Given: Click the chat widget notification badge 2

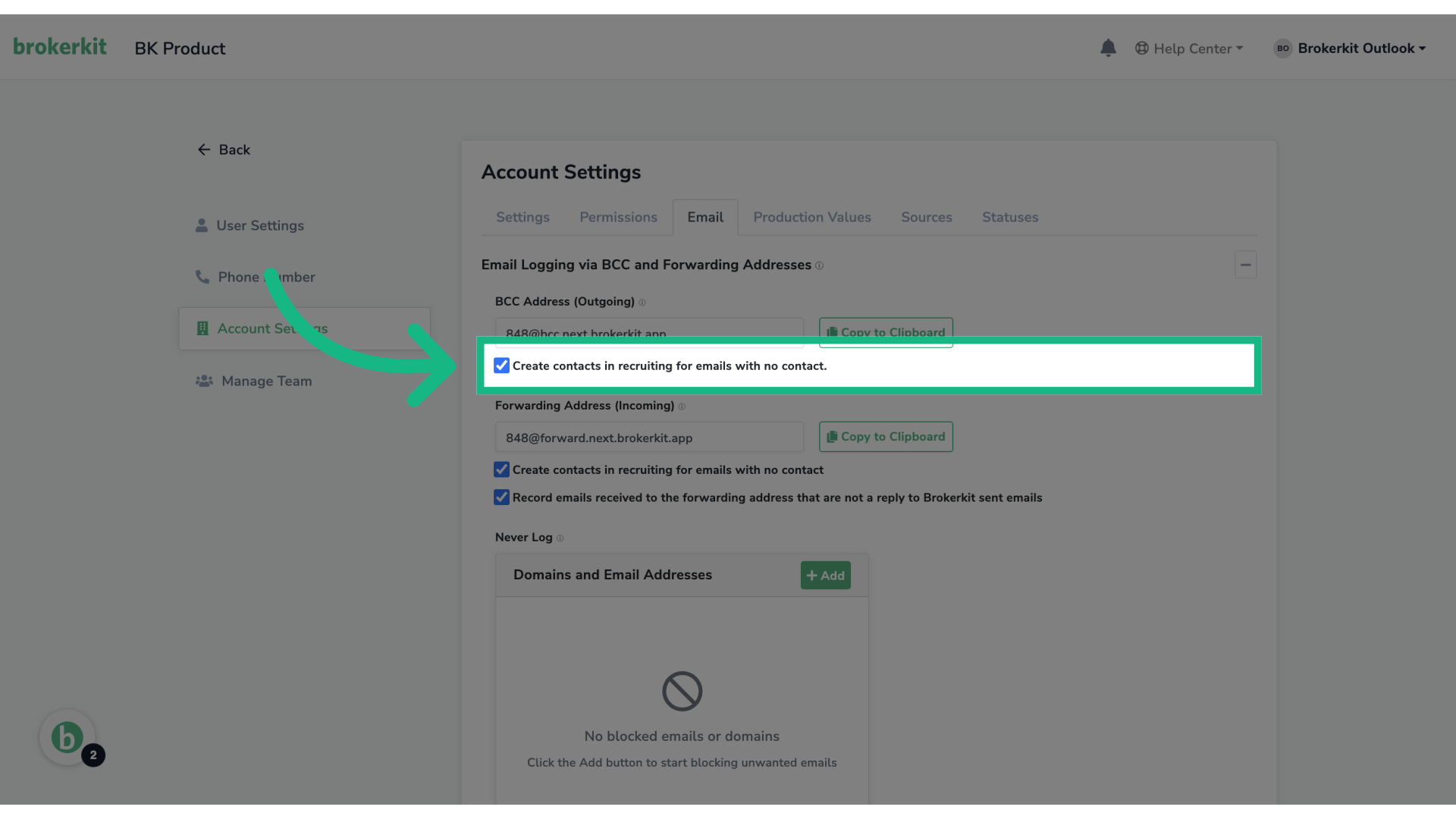Looking at the screenshot, I should pos(93,755).
